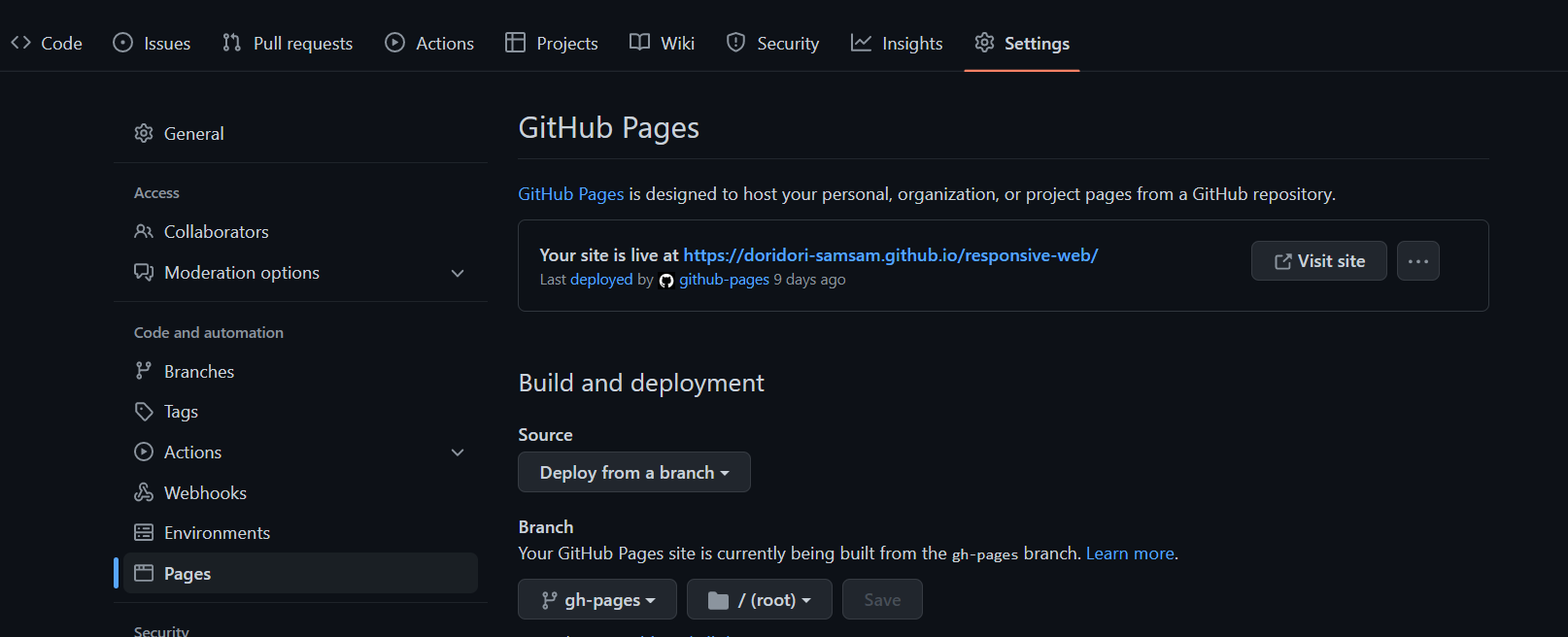1568x637 pixels.
Task: Click the '9 days ago' timestamp
Action: (x=809, y=280)
